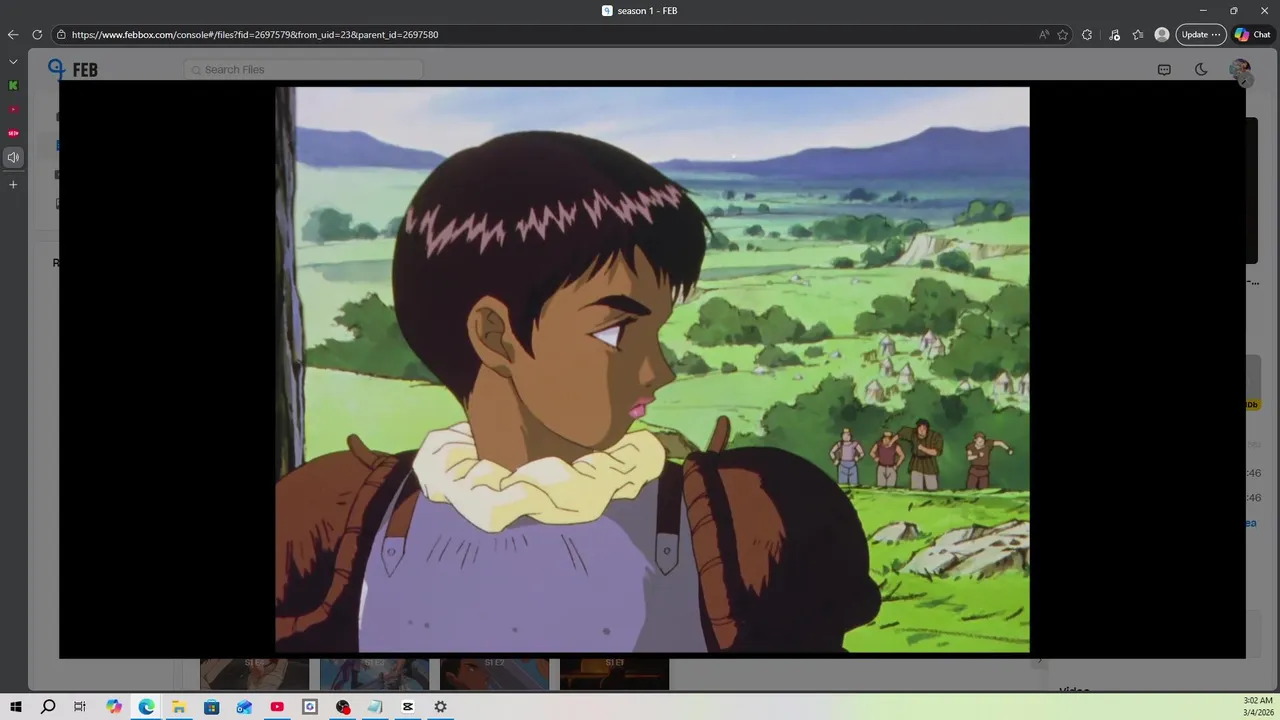Select the fourth dark episode thumbnail below the player

[x=614, y=674]
